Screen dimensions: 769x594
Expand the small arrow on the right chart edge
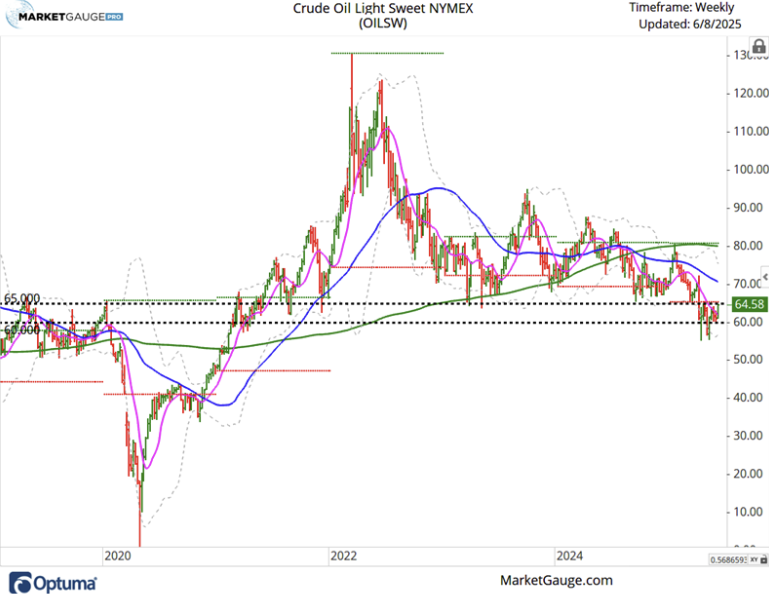[x=764, y=275]
